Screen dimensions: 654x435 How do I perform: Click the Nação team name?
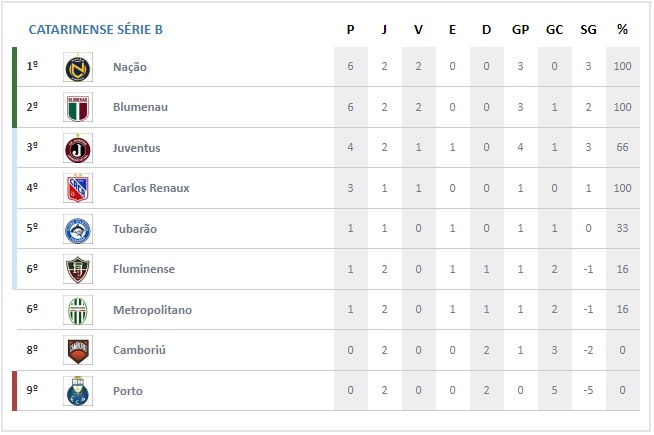coord(130,67)
